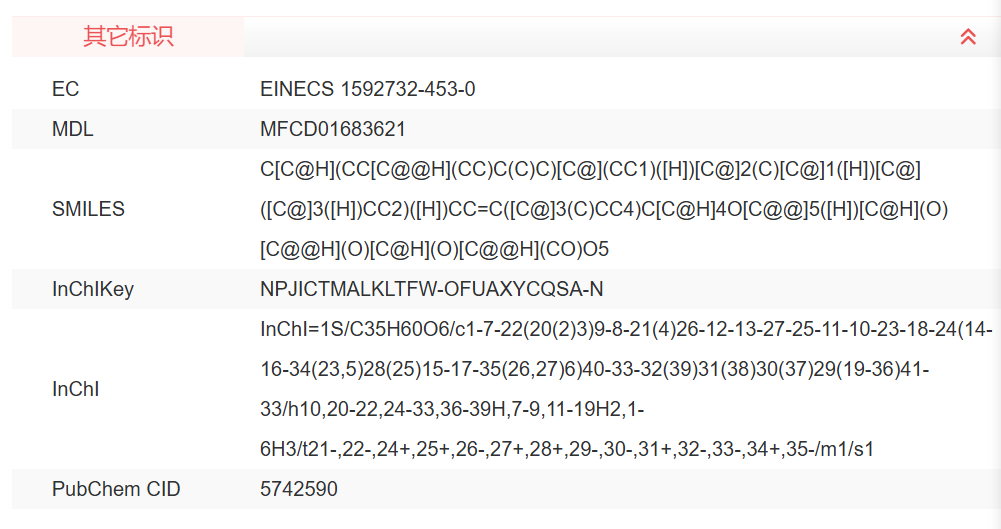This screenshot has width=1001, height=529.
Task: Click the SMILES line starting with C[C@H](CC[C@@H]
Action: click(590, 169)
